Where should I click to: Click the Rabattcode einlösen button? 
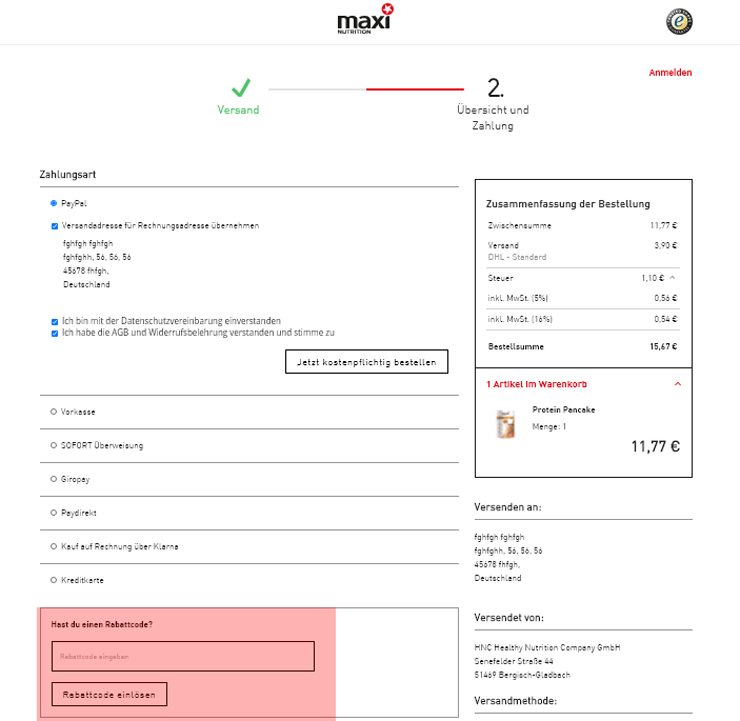pos(109,695)
